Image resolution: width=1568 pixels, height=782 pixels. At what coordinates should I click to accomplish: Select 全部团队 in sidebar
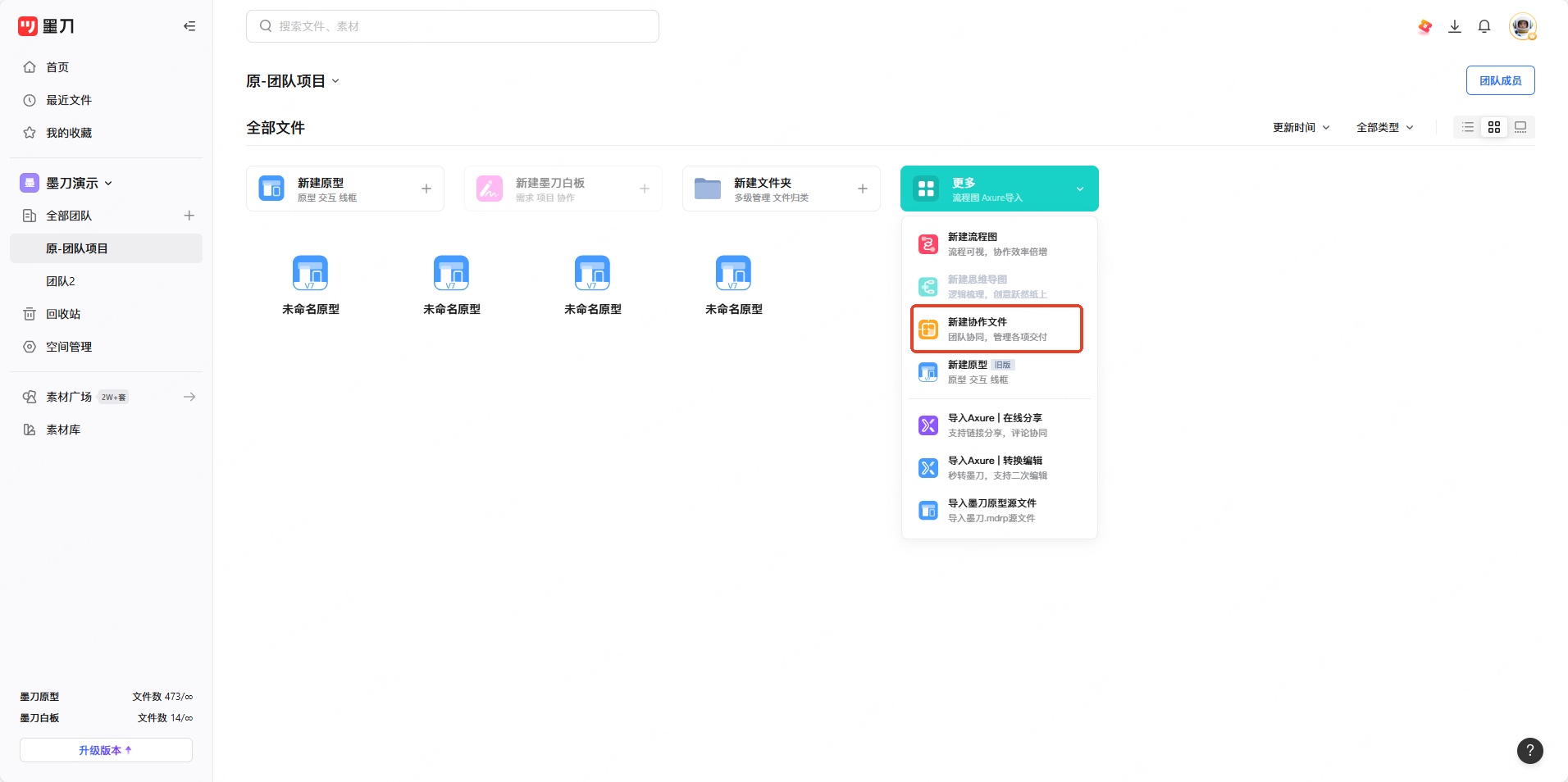(69, 216)
